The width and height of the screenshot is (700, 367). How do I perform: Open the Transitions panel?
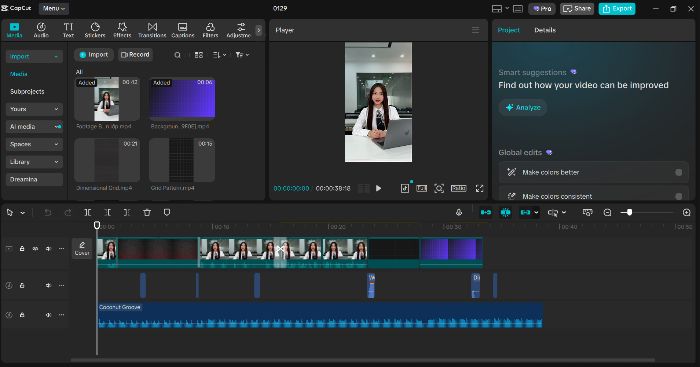(x=152, y=30)
